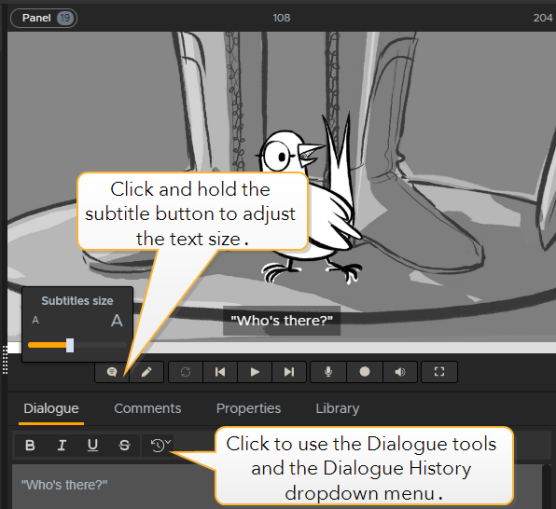Toggle the loop playback button
Screen dimensions: 556x509
pos(185,372)
